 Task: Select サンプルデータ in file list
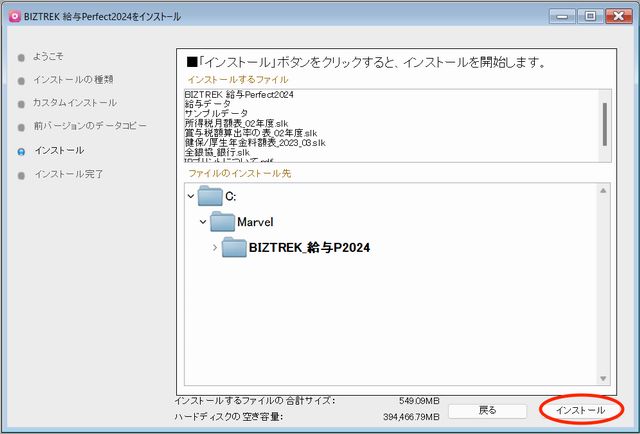tap(216, 114)
